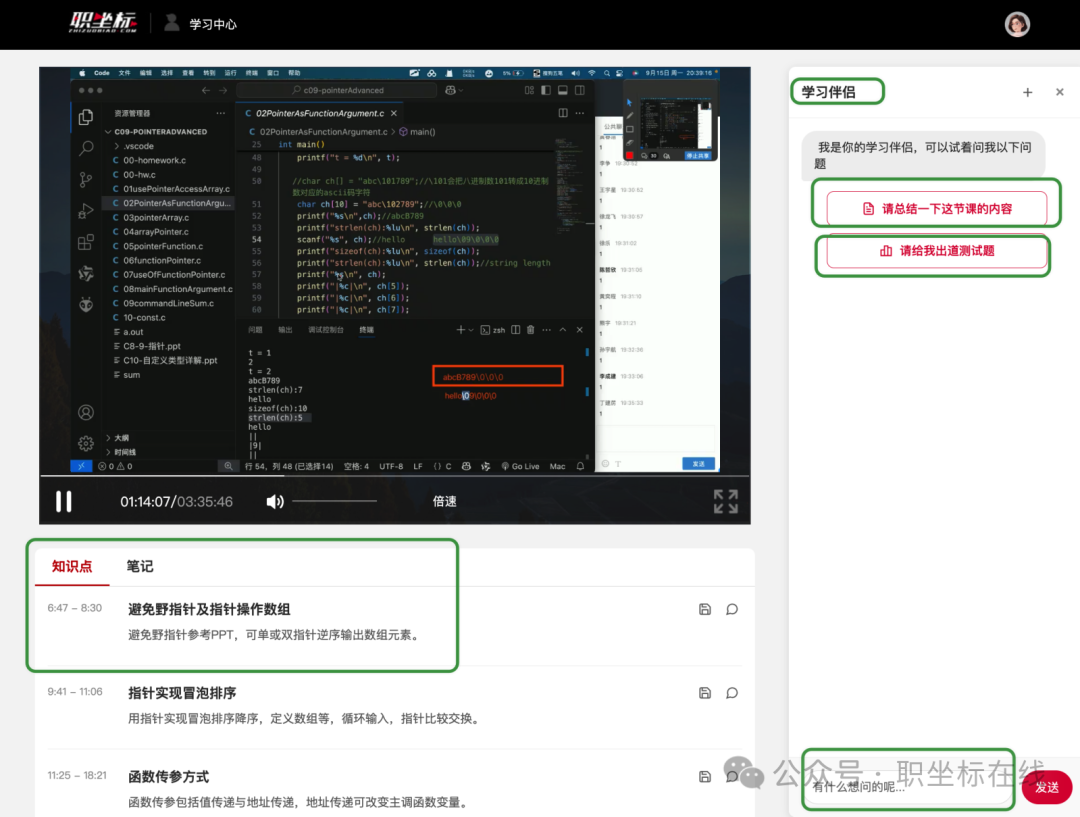Viewport: 1080px width, 817px height.
Task: Click Explorer icon in the video's VS Code
Action: tap(85, 117)
